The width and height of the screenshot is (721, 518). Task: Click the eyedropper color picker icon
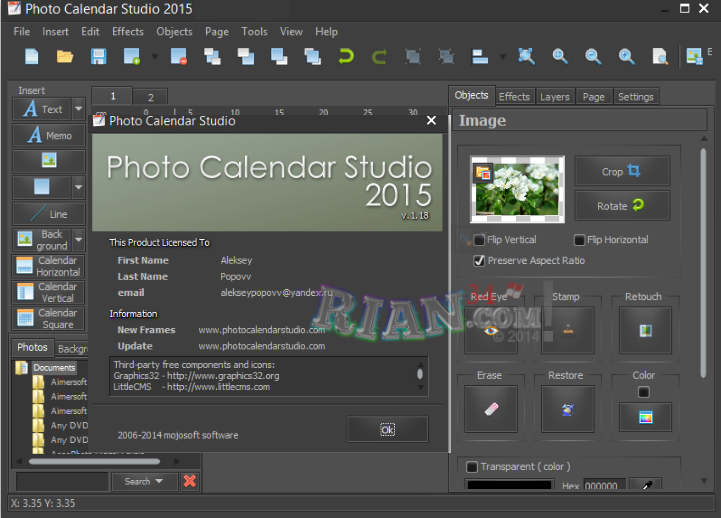pyautogui.click(x=646, y=485)
